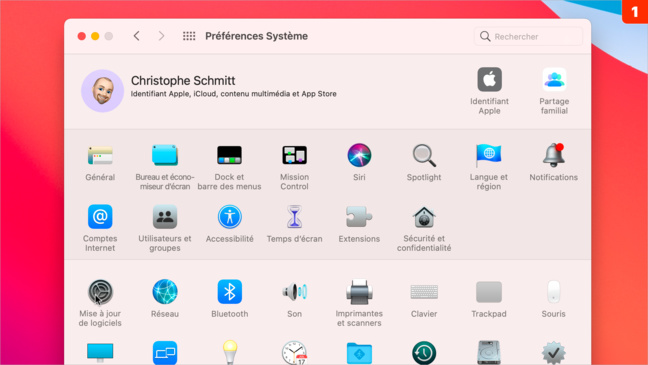648x365 pixels.
Task: Open the Extensions puzzle-piece pane
Action: 359,217
